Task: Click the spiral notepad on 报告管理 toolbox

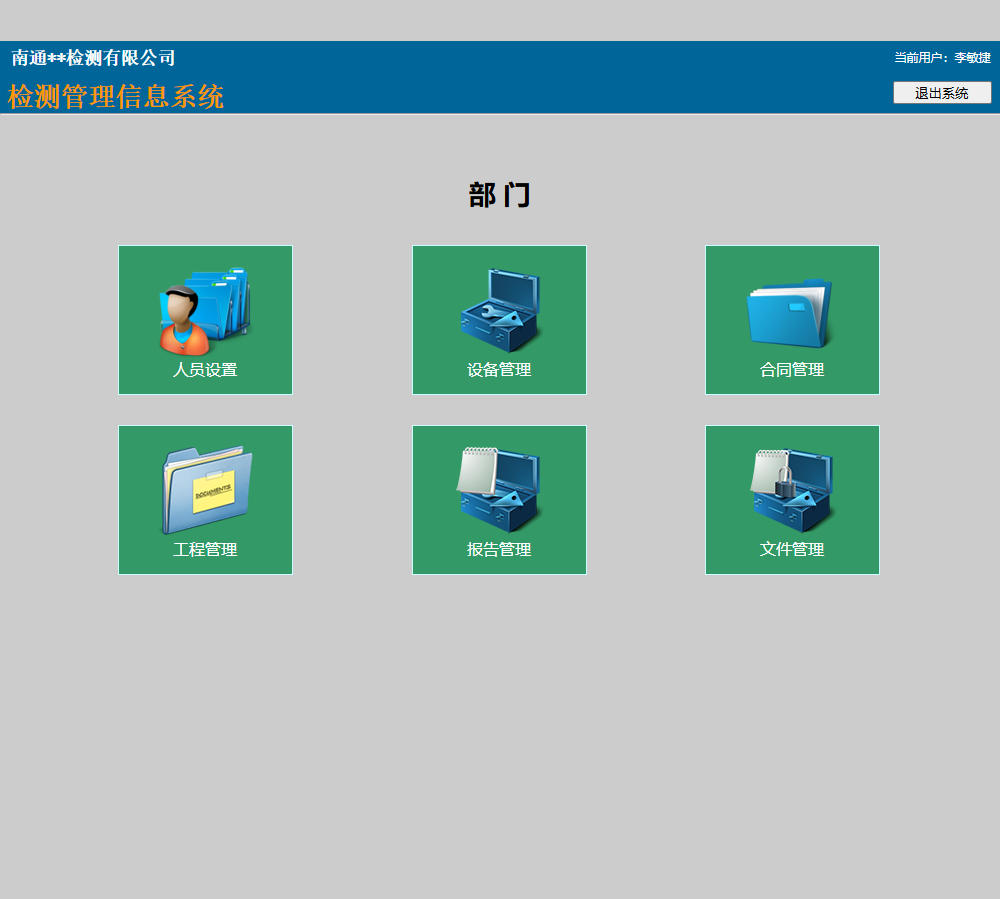Action: click(477, 470)
